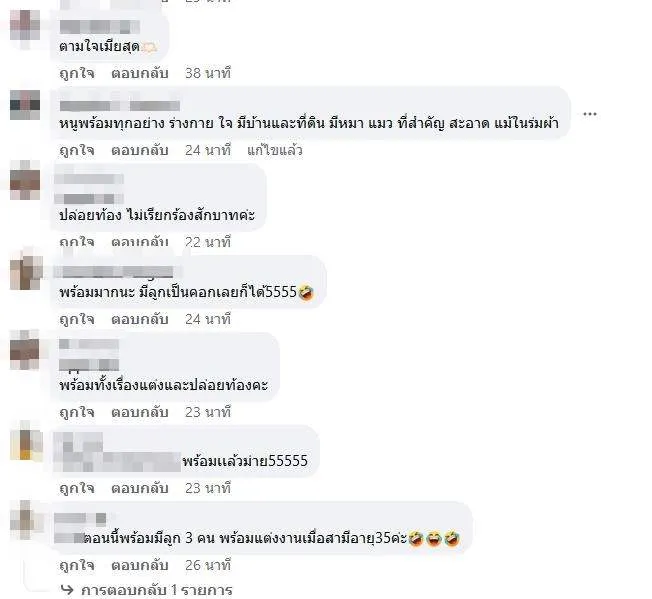
Task: Click avatar beside "พร้อมมากนะ" comment
Action: 26,271
